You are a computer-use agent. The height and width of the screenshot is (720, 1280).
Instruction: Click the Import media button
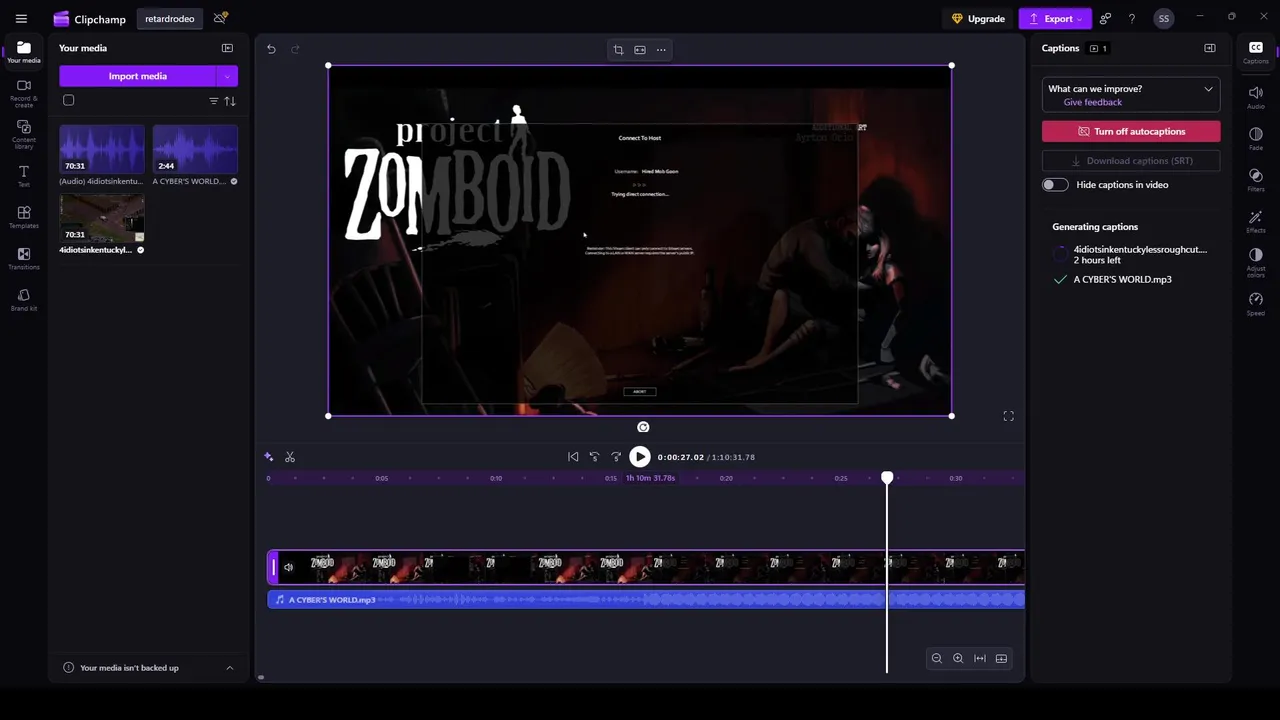click(137, 76)
